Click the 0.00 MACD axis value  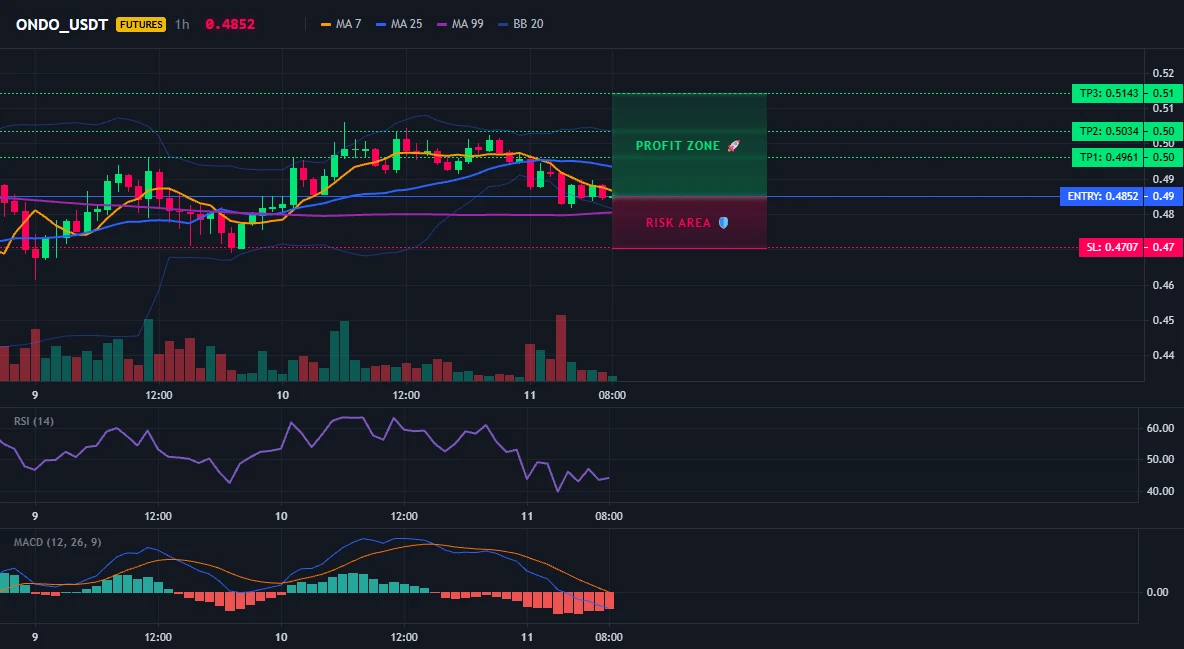pos(1158,592)
